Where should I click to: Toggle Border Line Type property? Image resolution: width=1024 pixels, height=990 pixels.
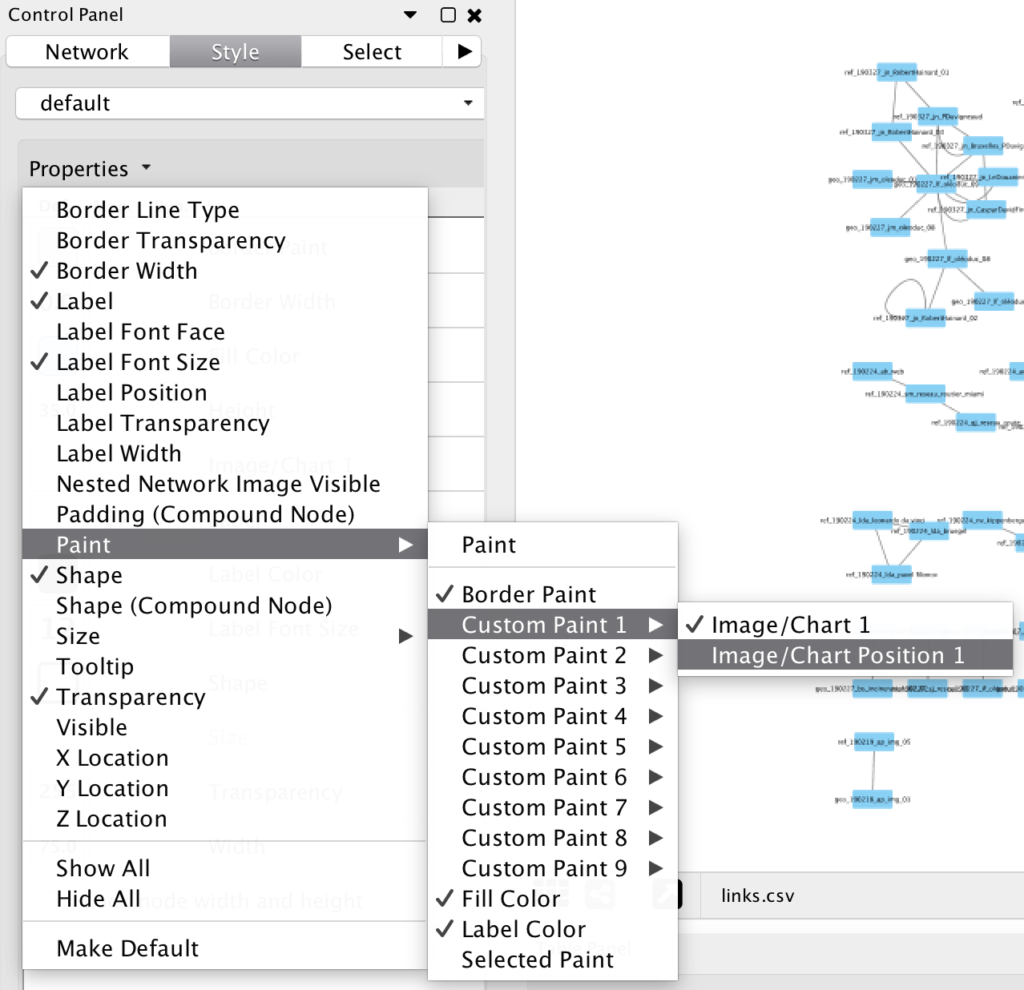coord(225,210)
